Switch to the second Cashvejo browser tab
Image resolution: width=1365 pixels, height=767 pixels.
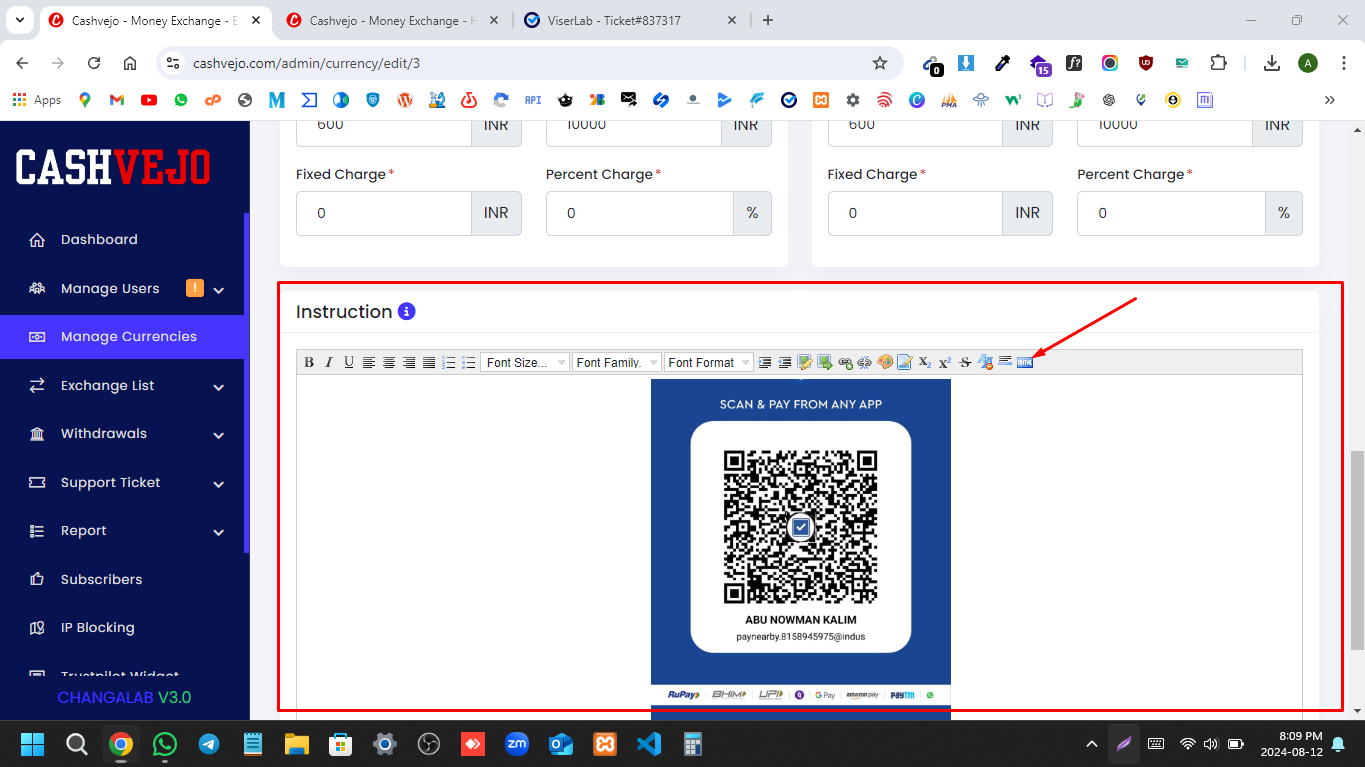click(x=395, y=20)
